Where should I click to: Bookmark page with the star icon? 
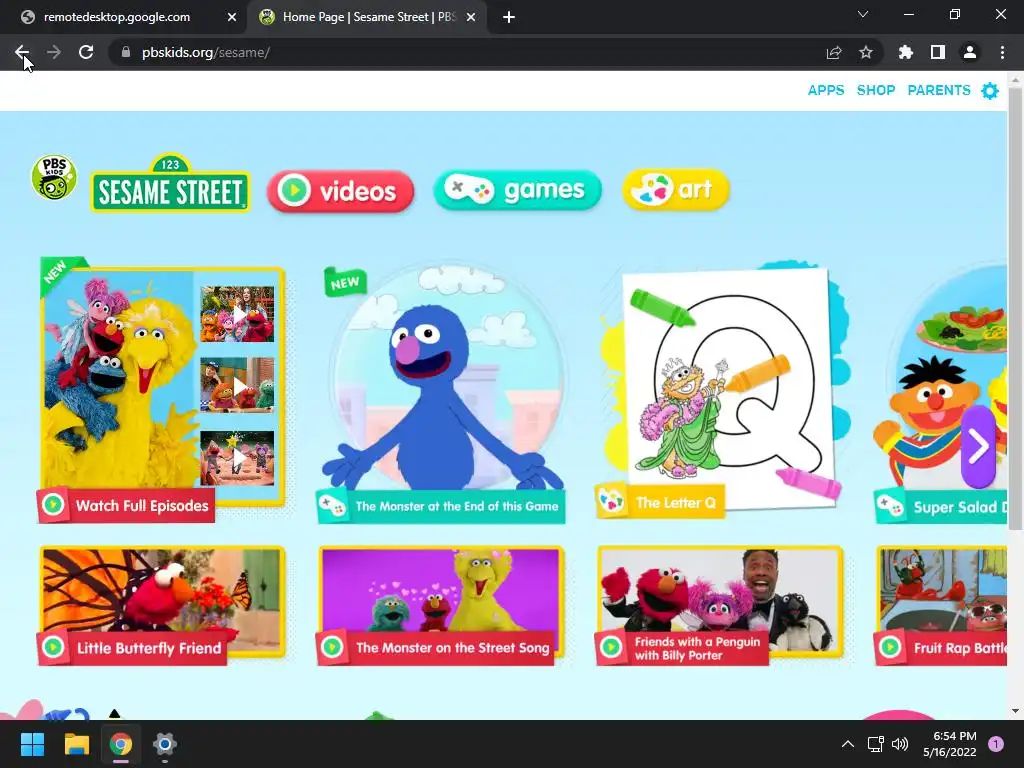[x=866, y=52]
